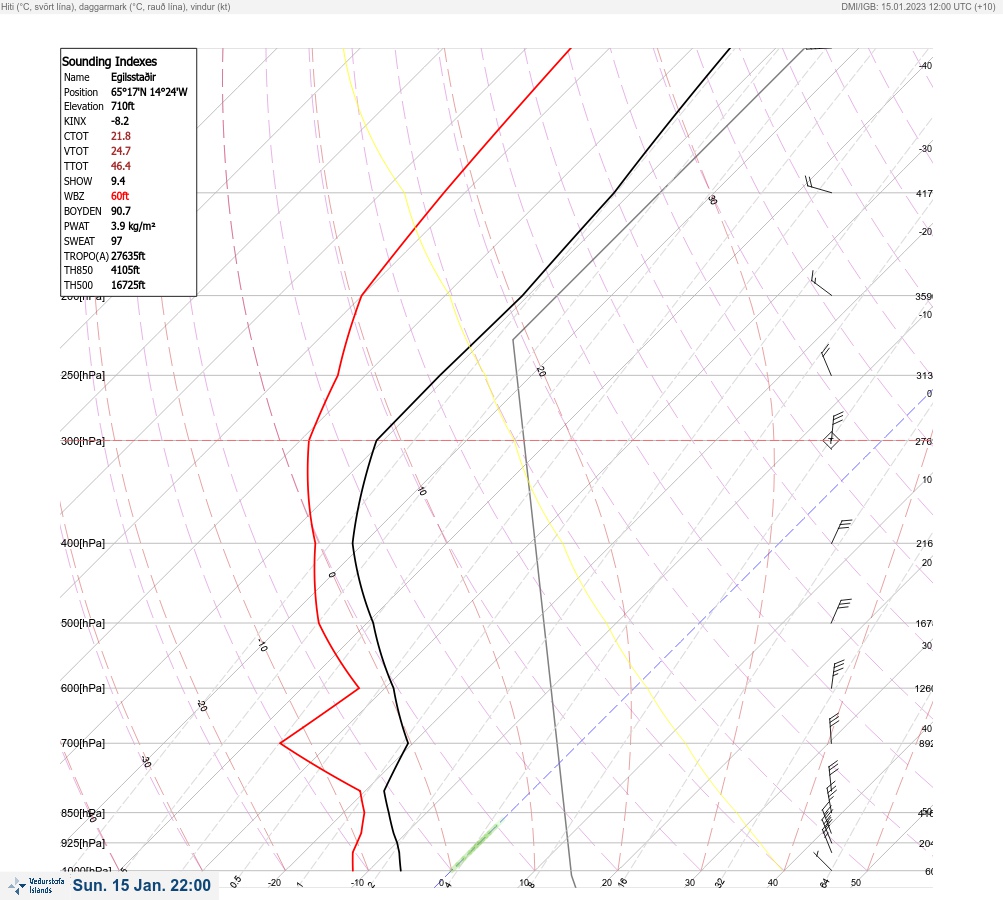The image size is (1003, 900).
Task: Select the wind barb at 400 hPa level
Action: point(841,532)
